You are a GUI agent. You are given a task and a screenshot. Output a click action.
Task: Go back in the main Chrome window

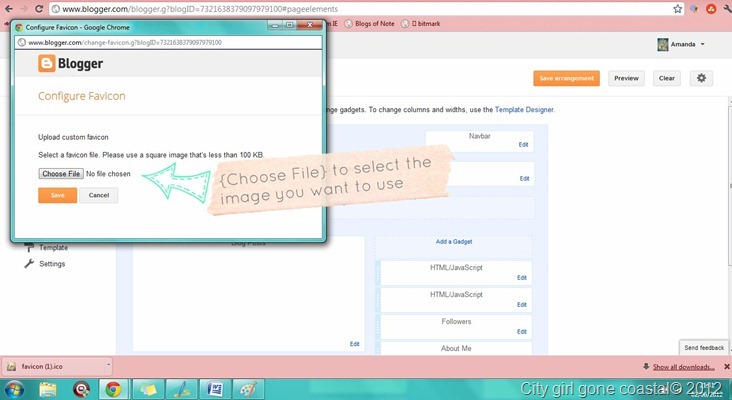pyautogui.click(x=9, y=9)
